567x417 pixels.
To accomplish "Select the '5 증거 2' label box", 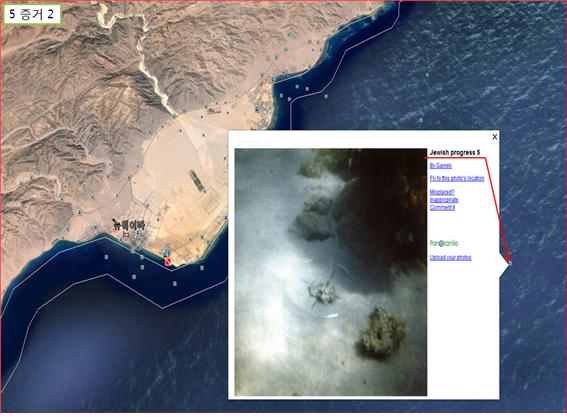I will pos(31,14).
